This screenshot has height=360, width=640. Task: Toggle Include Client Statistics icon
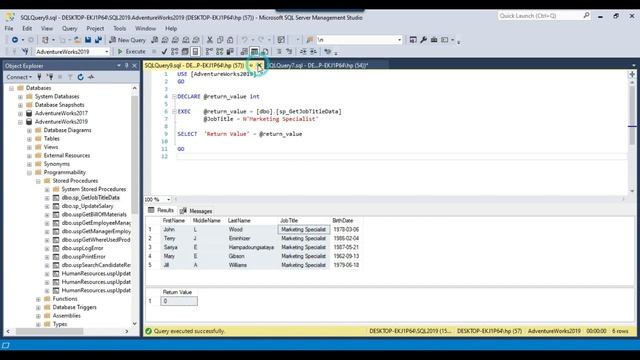point(230,51)
